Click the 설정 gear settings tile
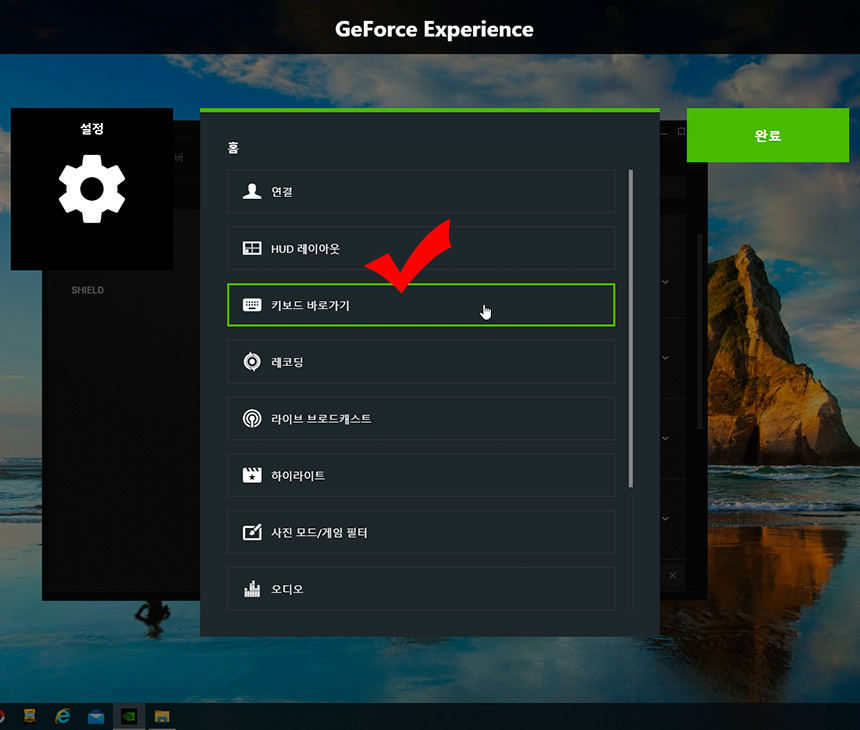860x730 pixels. tap(92, 189)
